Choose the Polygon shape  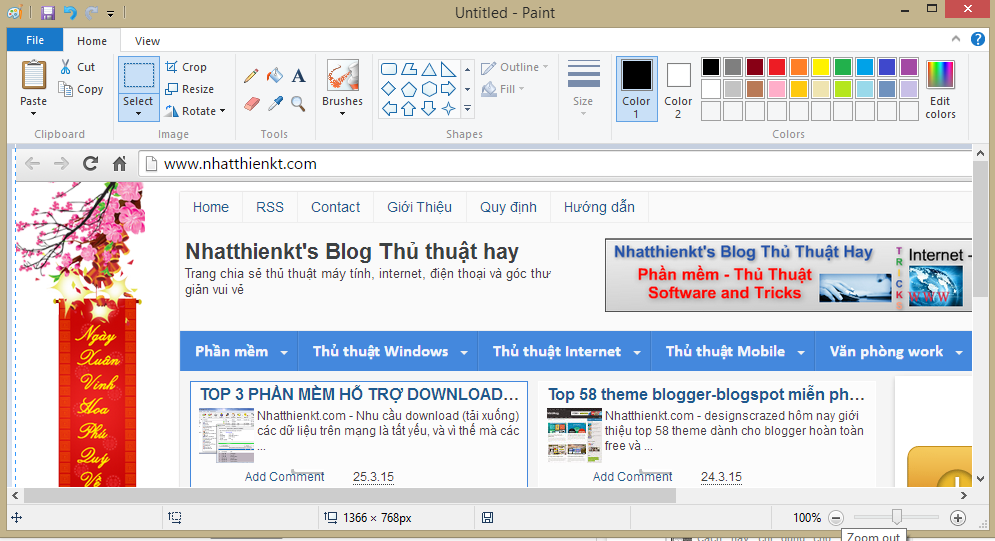point(409,68)
